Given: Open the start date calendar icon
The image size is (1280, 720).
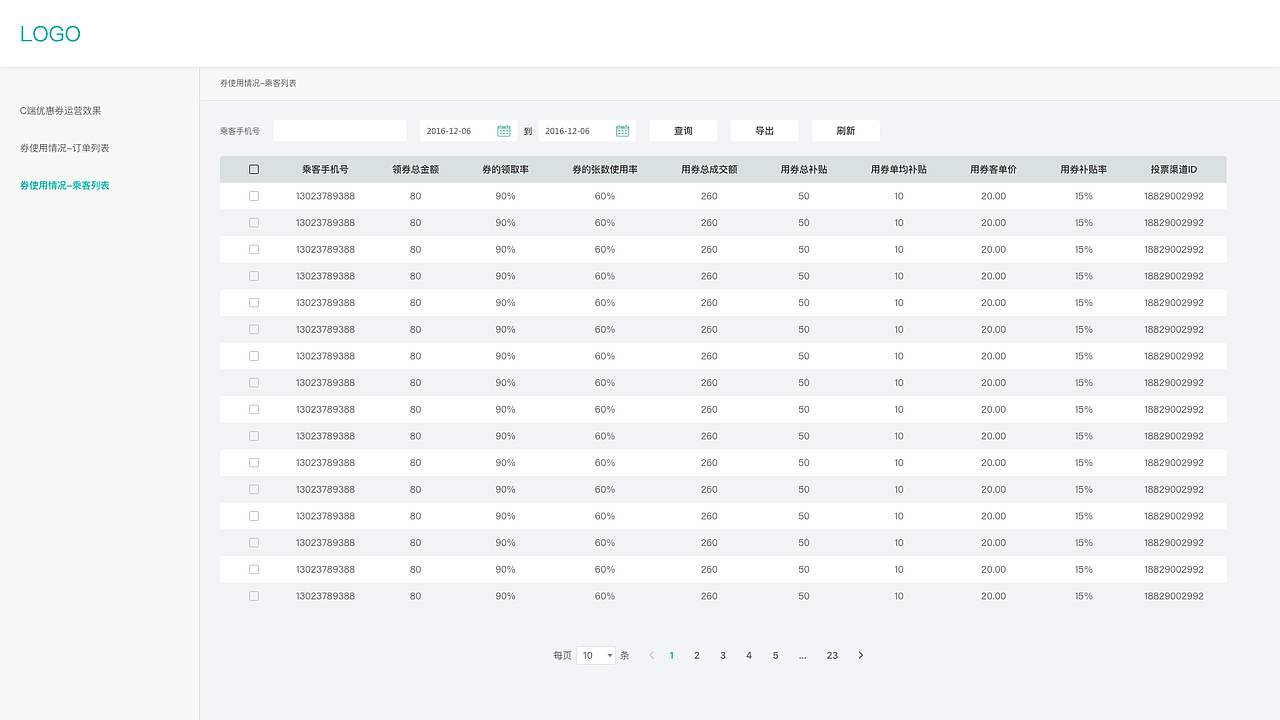Looking at the screenshot, I should pyautogui.click(x=504, y=131).
